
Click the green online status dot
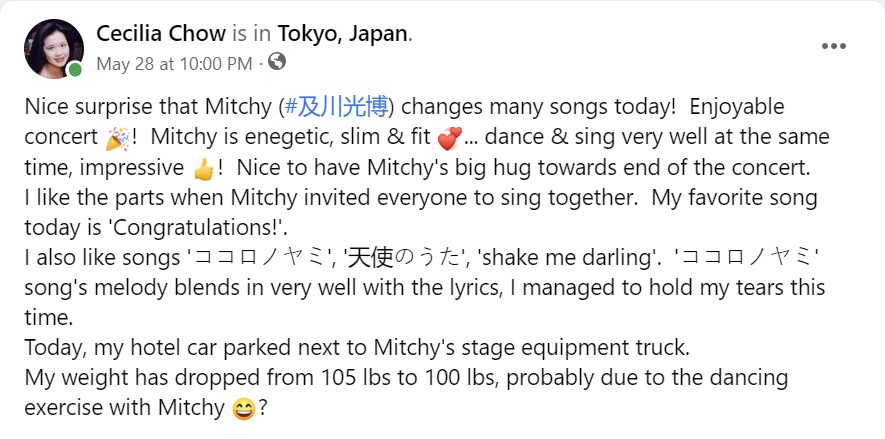tap(75, 69)
